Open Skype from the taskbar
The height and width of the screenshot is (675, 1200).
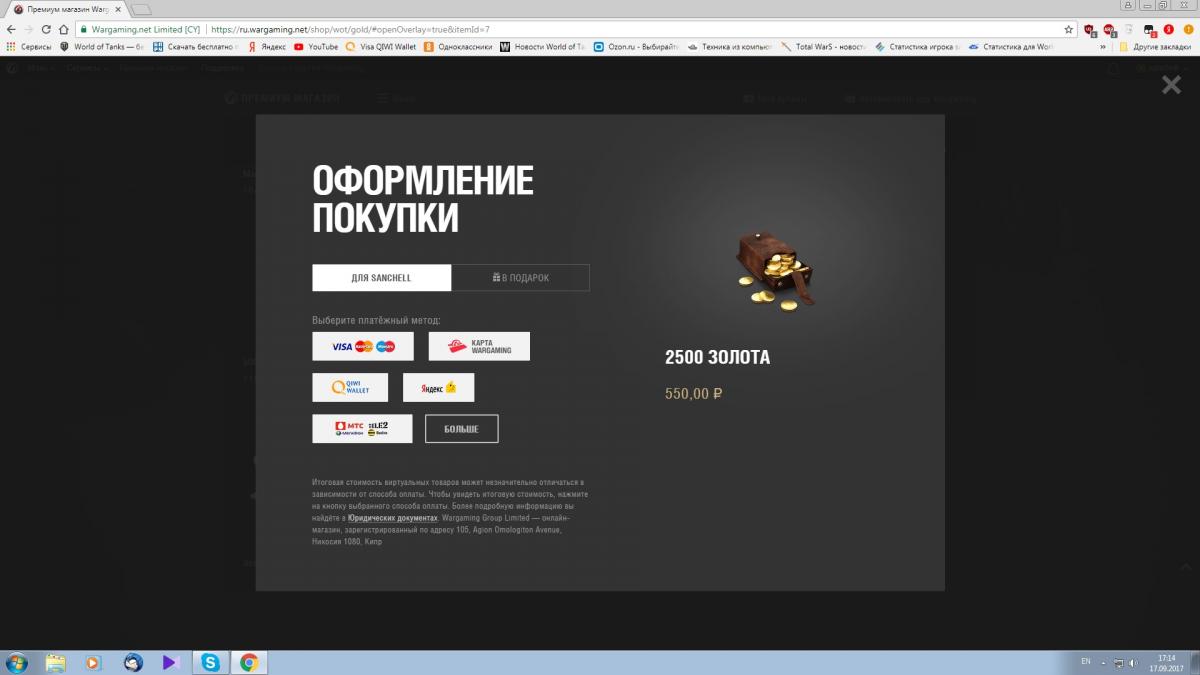(x=210, y=662)
